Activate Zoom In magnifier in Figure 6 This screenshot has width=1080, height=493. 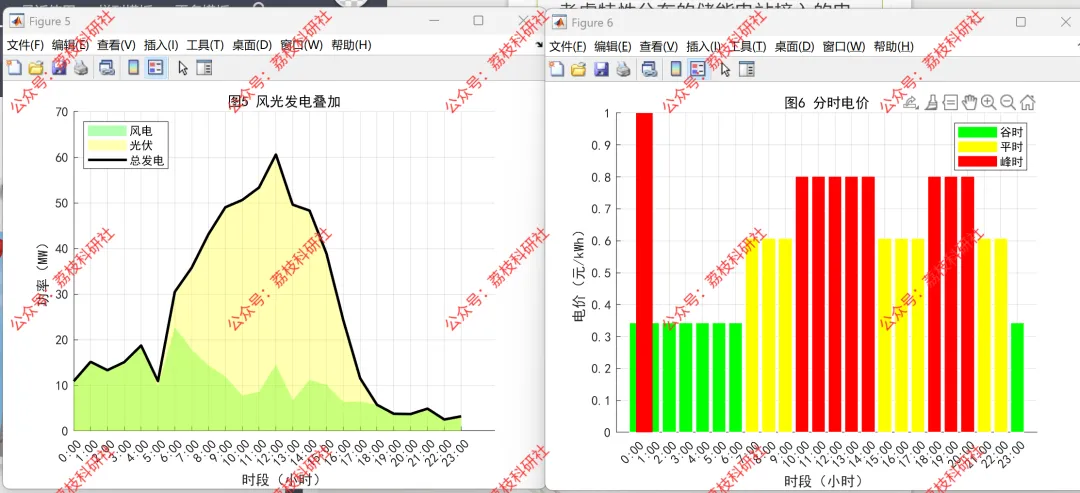(x=988, y=103)
